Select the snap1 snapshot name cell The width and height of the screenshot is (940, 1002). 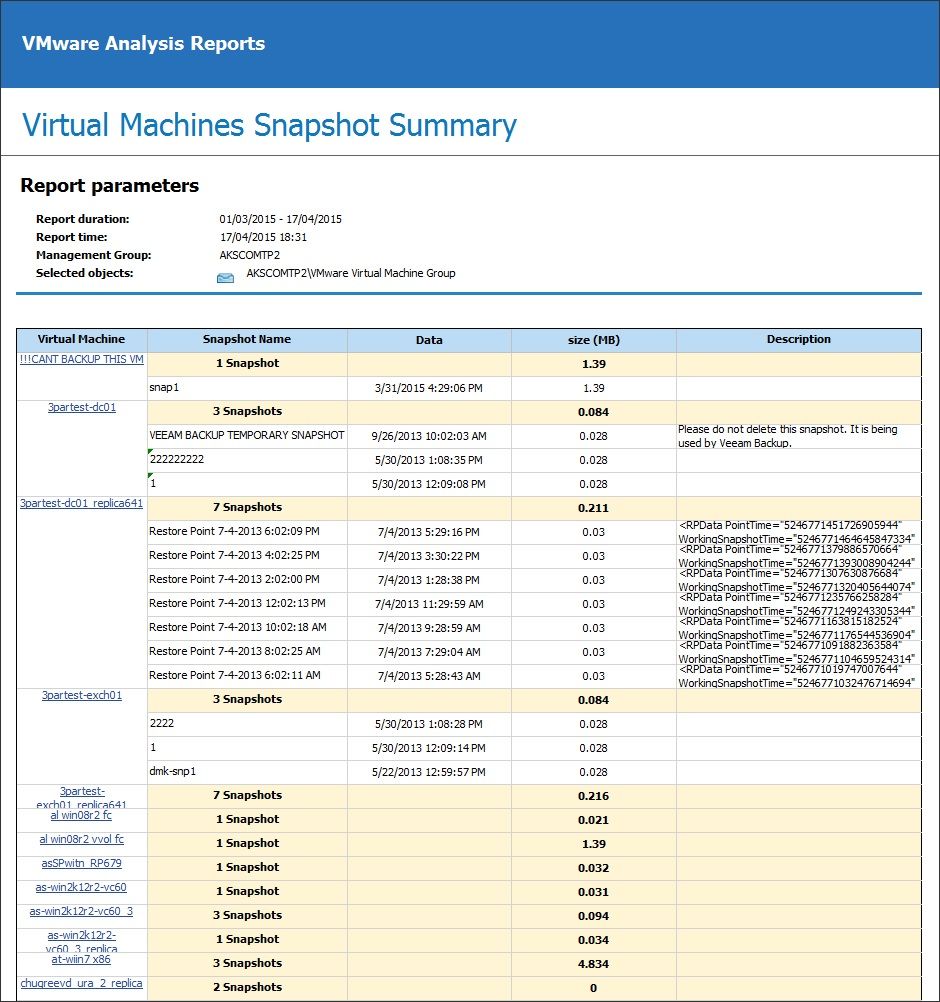click(x=247, y=388)
